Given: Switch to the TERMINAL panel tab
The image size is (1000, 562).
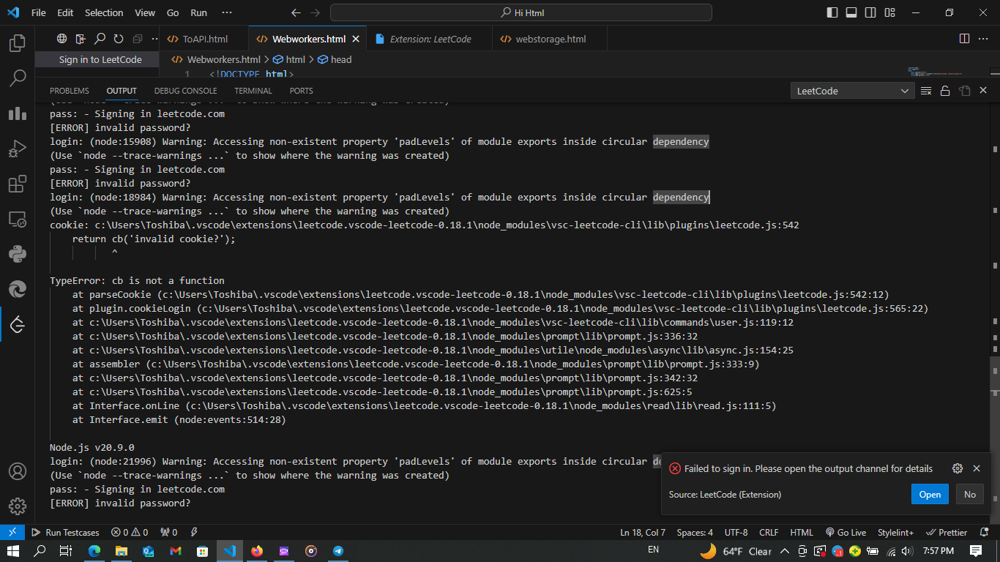Looking at the screenshot, I should [253, 91].
